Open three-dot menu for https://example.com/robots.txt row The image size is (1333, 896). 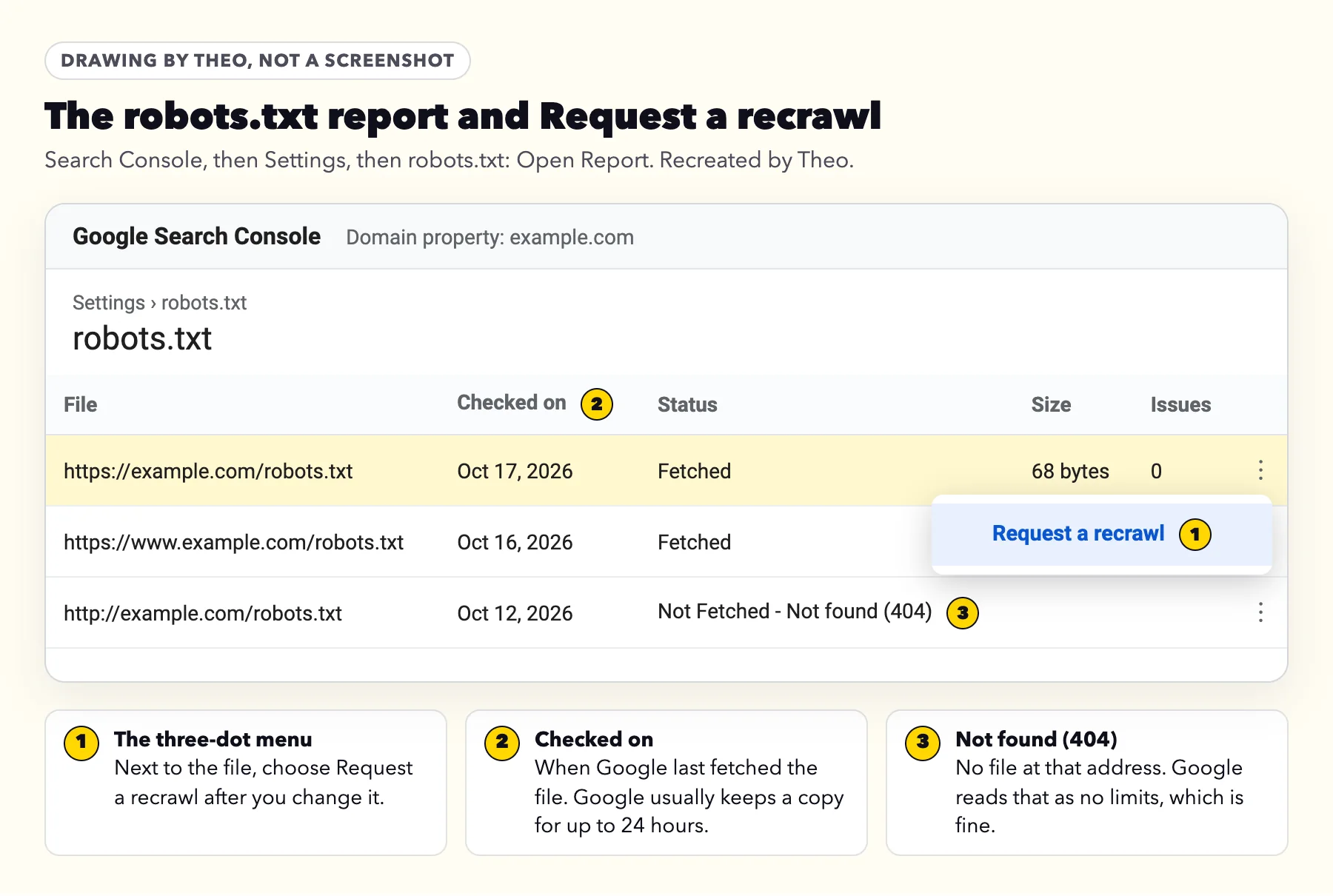click(x=1260, y=470)
